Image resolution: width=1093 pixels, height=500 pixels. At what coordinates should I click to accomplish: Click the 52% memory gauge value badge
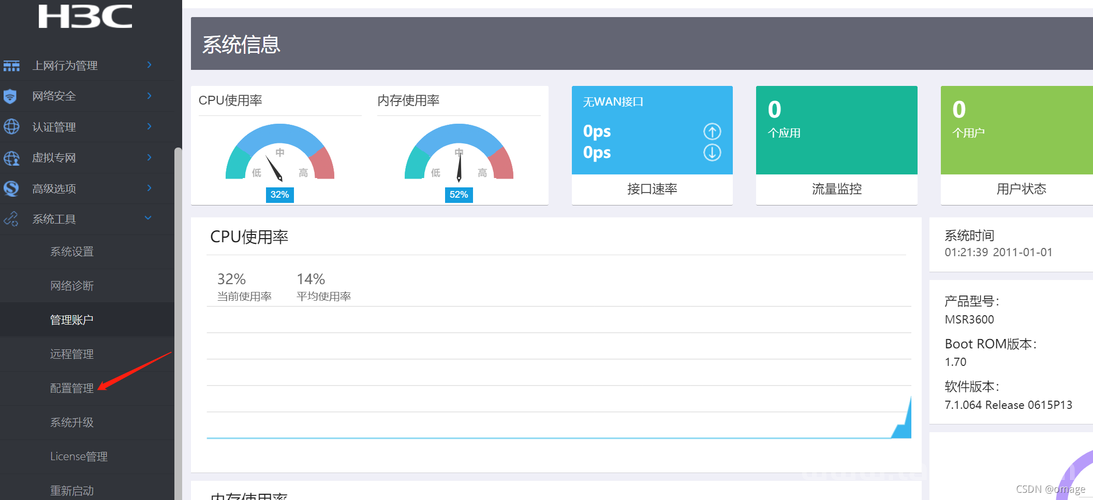459,195
